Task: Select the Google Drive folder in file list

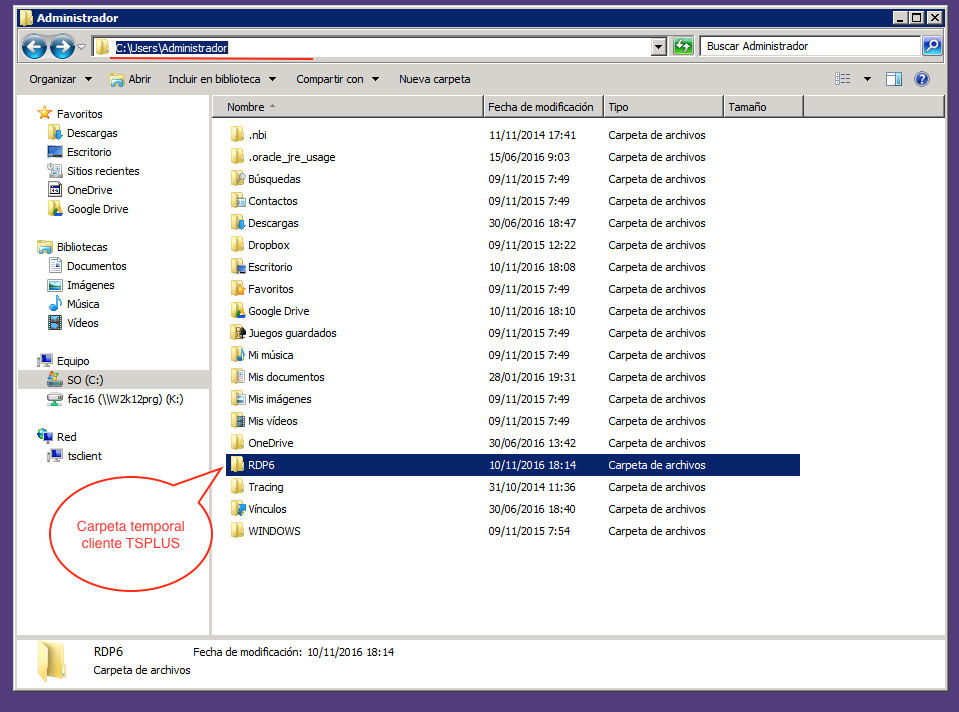Action: point(278,311)
